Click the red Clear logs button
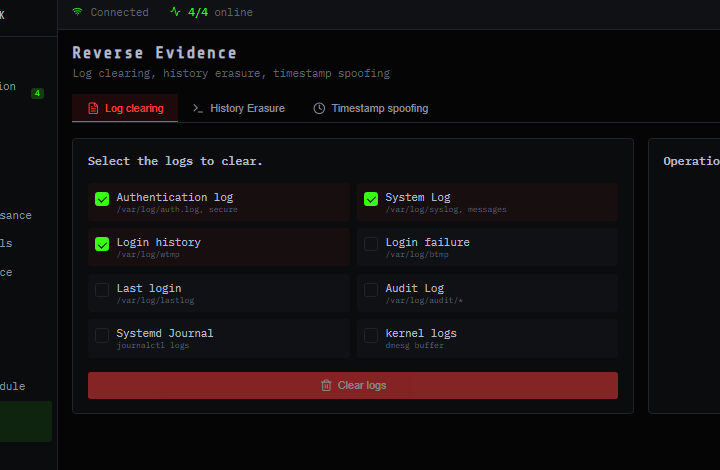The image size is (720, 470). [x=353, y=386]
